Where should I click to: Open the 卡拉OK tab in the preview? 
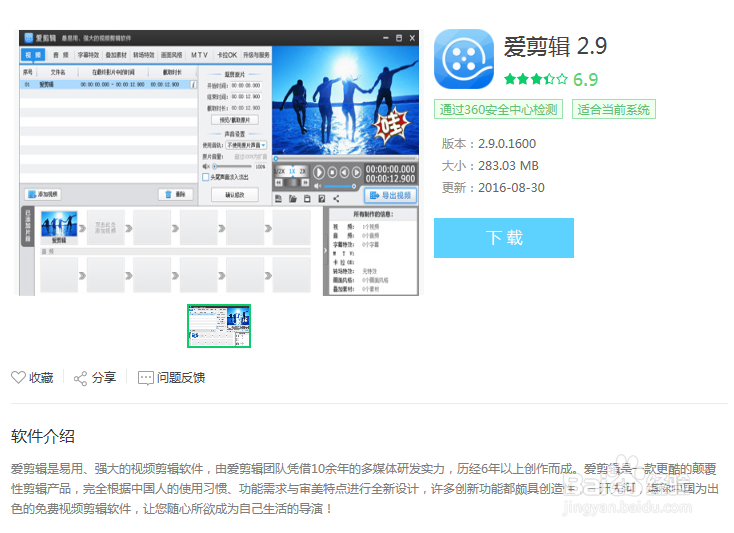[227, 55]
